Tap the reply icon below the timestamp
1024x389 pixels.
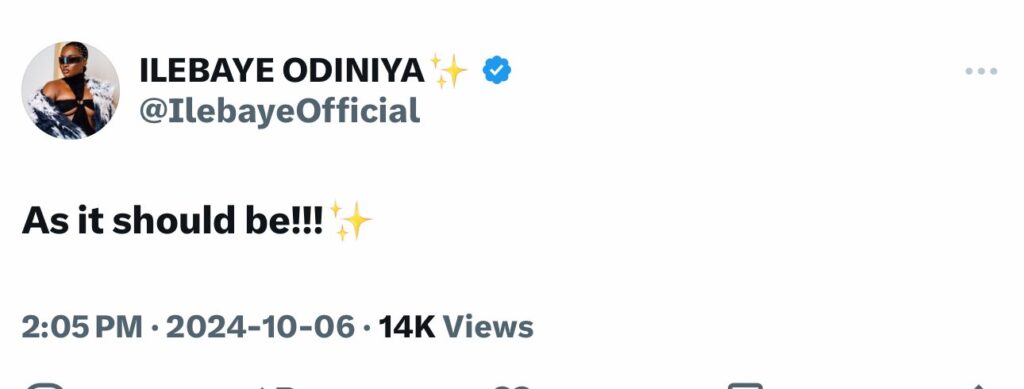coord(44,386)
